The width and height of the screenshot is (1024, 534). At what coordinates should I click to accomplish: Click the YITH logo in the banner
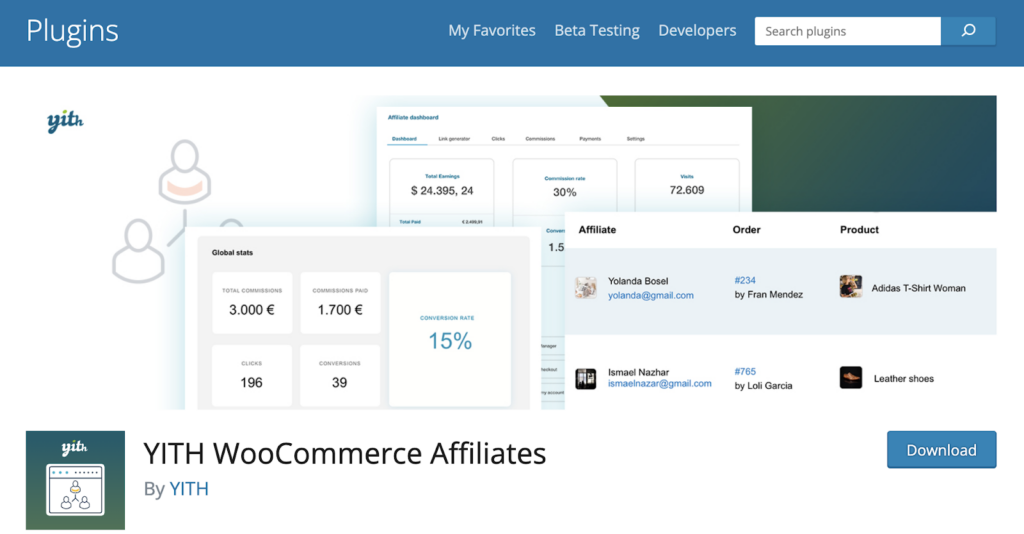(x=65, y=122)
